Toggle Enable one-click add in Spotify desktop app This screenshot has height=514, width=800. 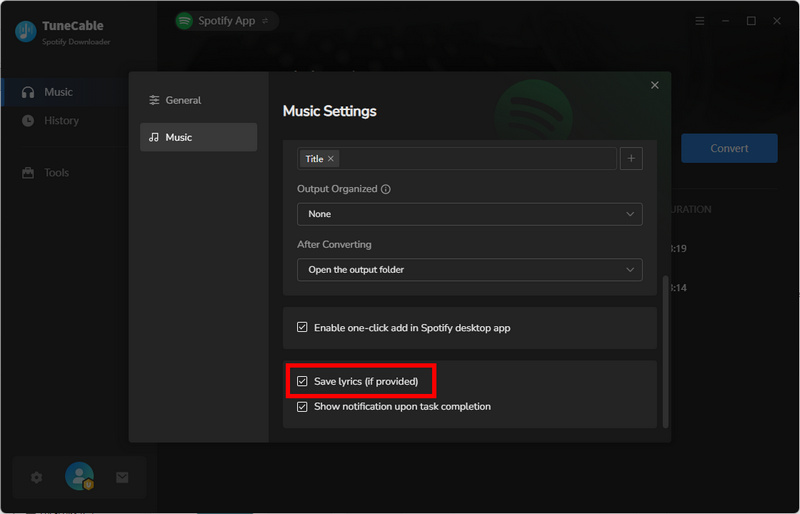pyautogui.click(x=302, y=327)
